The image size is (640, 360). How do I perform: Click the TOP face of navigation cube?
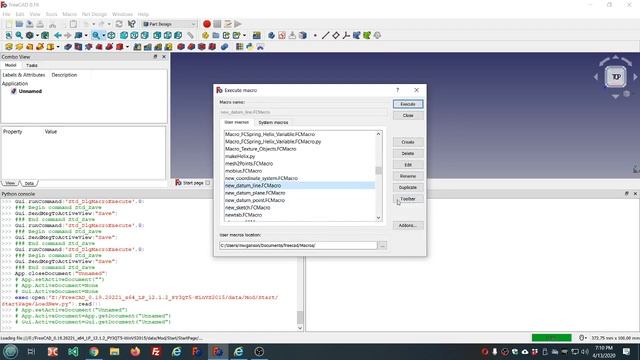[616, 76]
